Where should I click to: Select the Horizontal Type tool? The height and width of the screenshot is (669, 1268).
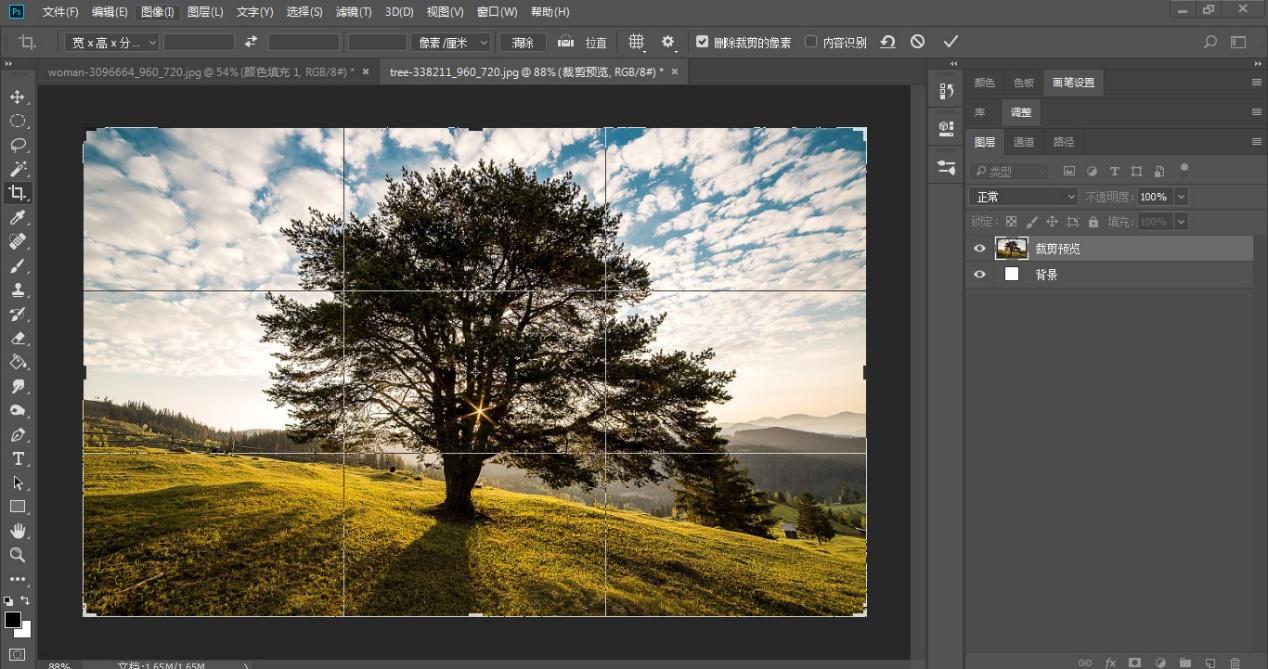pos(18,459)
